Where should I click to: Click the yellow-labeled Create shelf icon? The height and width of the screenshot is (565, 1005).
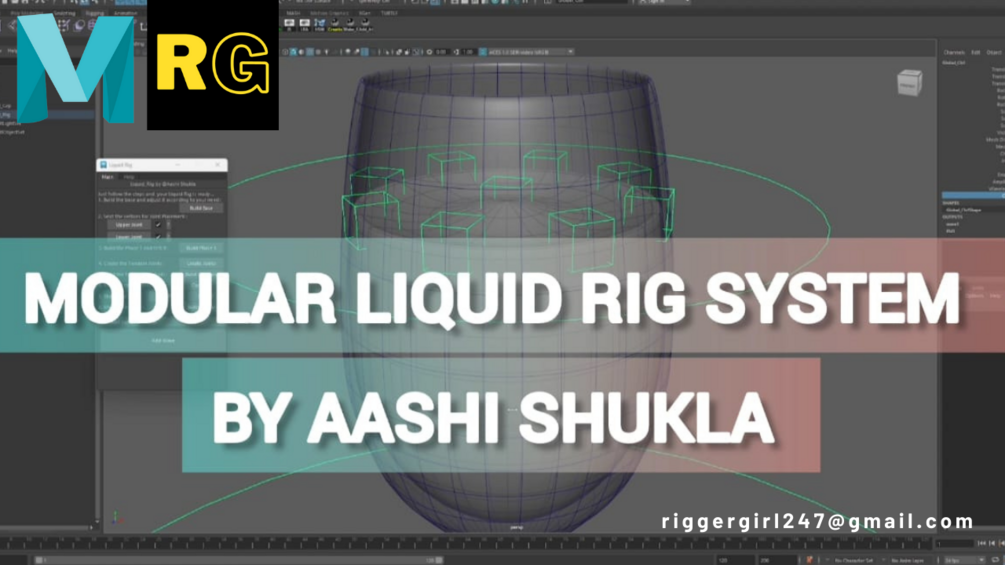pyautogui.click(x=335, y=25)
